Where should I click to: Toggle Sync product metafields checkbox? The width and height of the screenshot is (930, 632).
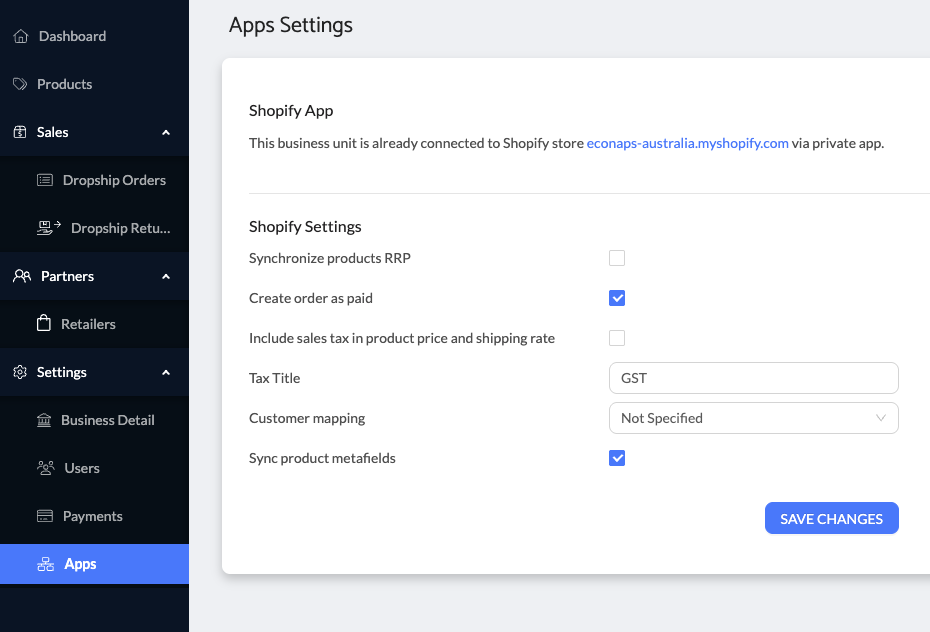tap(617, 458)
